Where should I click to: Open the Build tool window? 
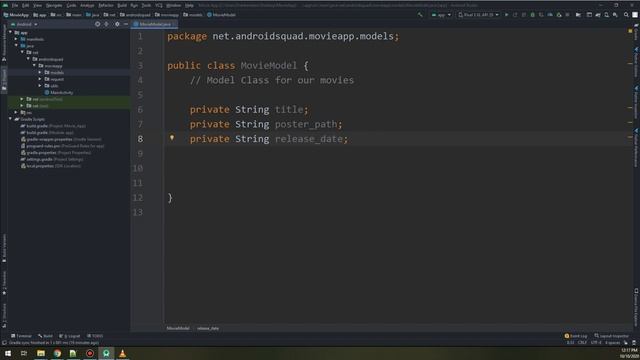(45, 336)
